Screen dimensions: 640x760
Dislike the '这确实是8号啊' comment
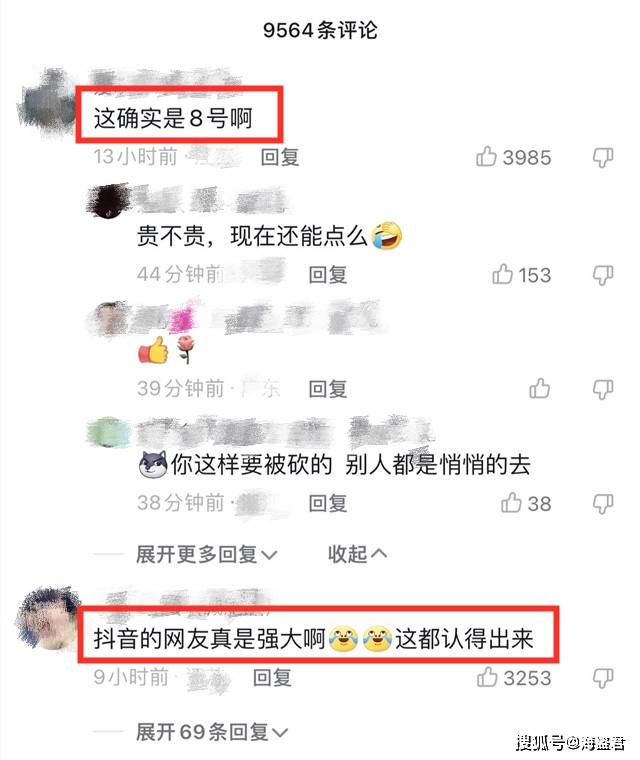[x=603, y=157]
